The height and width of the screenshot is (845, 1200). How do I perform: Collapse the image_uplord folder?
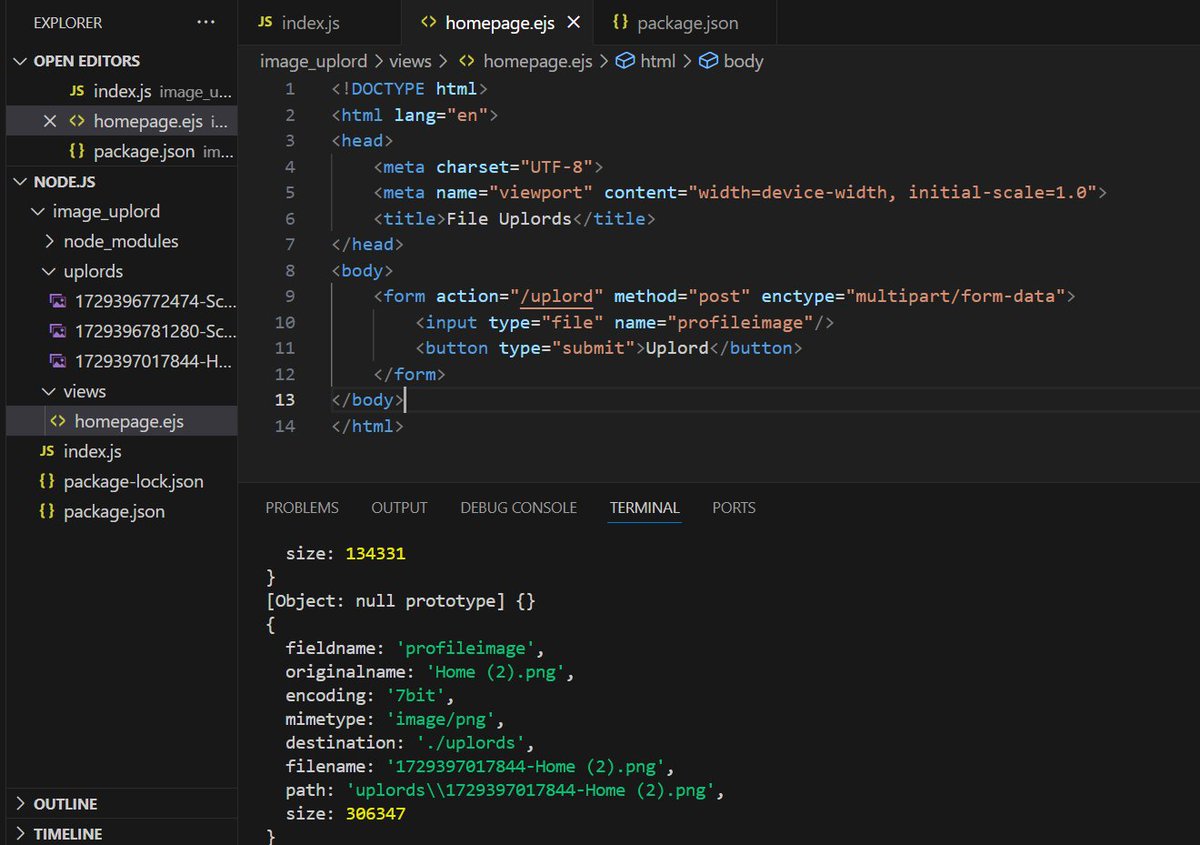click(38, 211)
